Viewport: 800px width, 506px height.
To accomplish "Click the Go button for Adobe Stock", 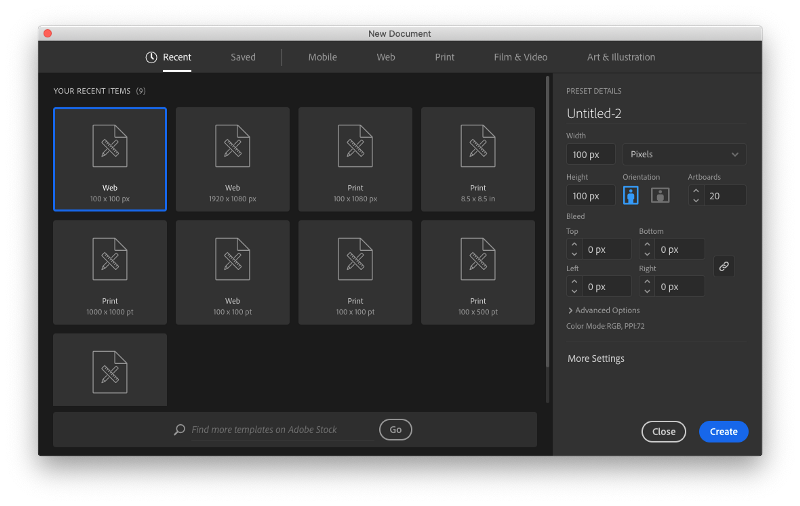I will (x=395, y=429).
